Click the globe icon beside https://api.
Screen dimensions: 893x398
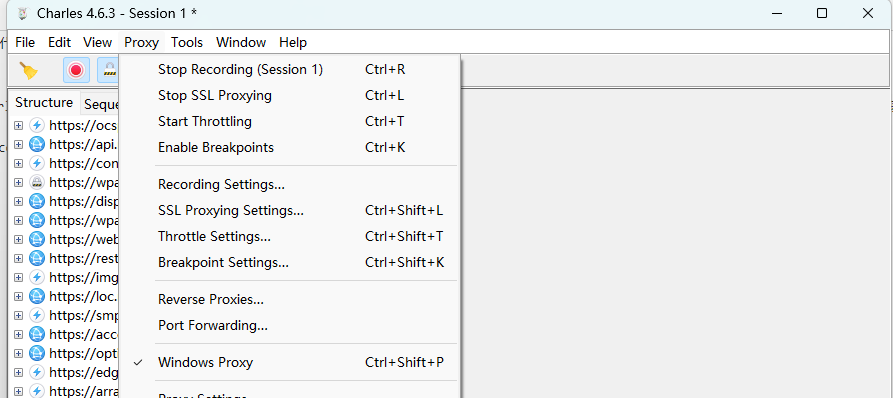[x=36, y=144]
